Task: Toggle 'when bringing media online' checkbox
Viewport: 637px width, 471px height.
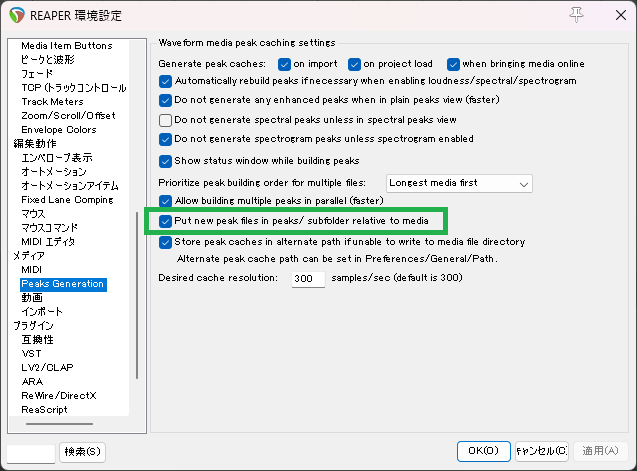Action: (x=453, y=64)
